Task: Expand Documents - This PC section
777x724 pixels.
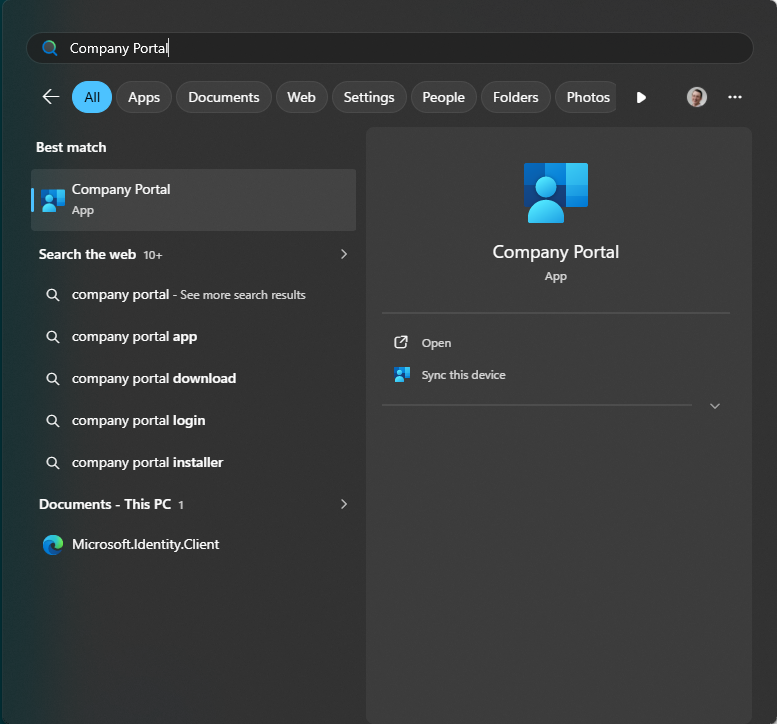Action: click(344, 504)
